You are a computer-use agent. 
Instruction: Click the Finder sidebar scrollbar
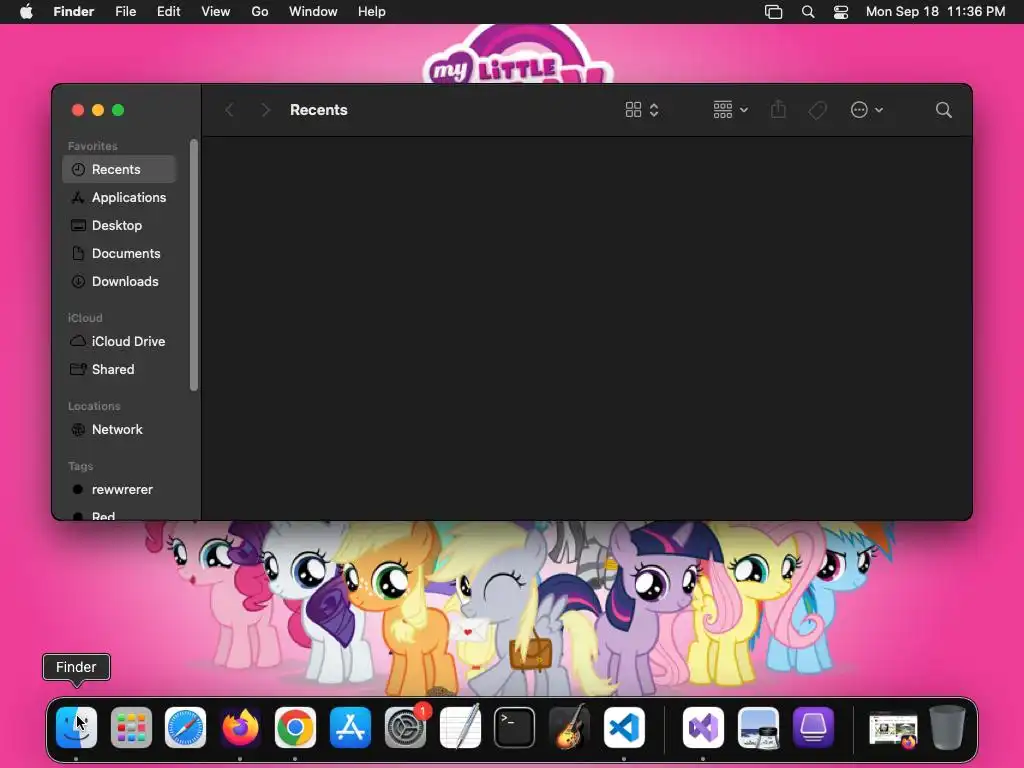[193, 264]
